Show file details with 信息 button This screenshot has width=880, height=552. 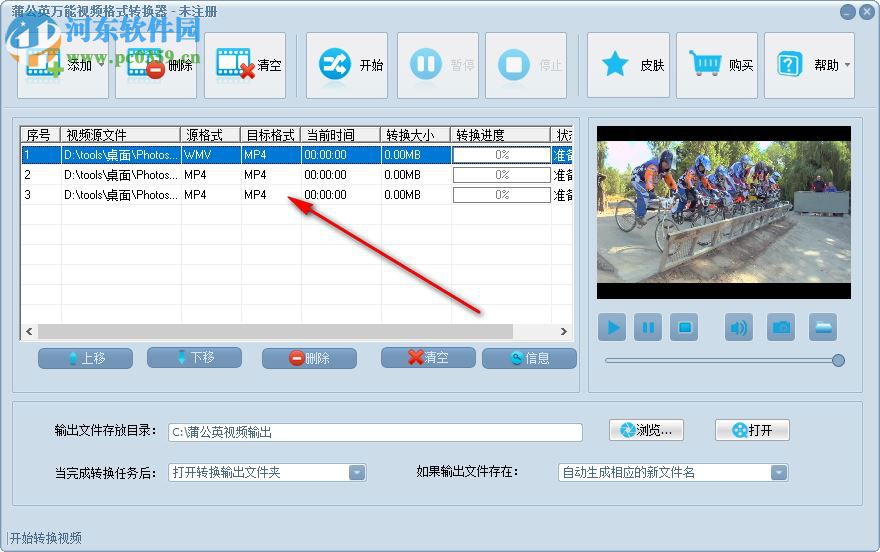(529, 358)
